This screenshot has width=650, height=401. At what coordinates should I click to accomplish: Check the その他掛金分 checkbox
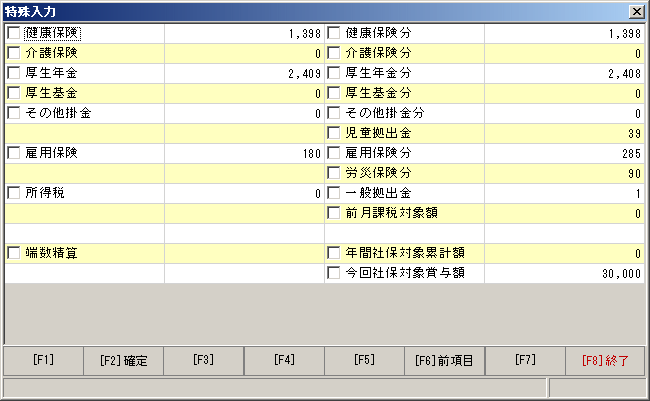334,112
